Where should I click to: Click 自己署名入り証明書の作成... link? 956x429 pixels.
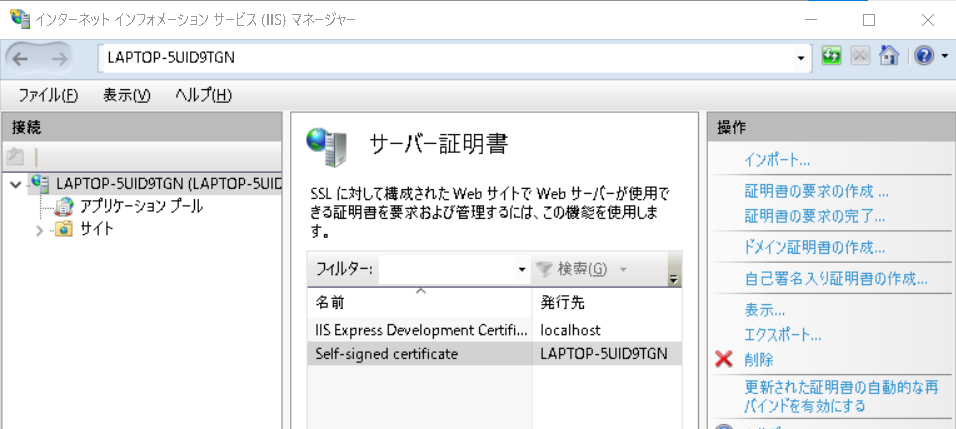836,280
